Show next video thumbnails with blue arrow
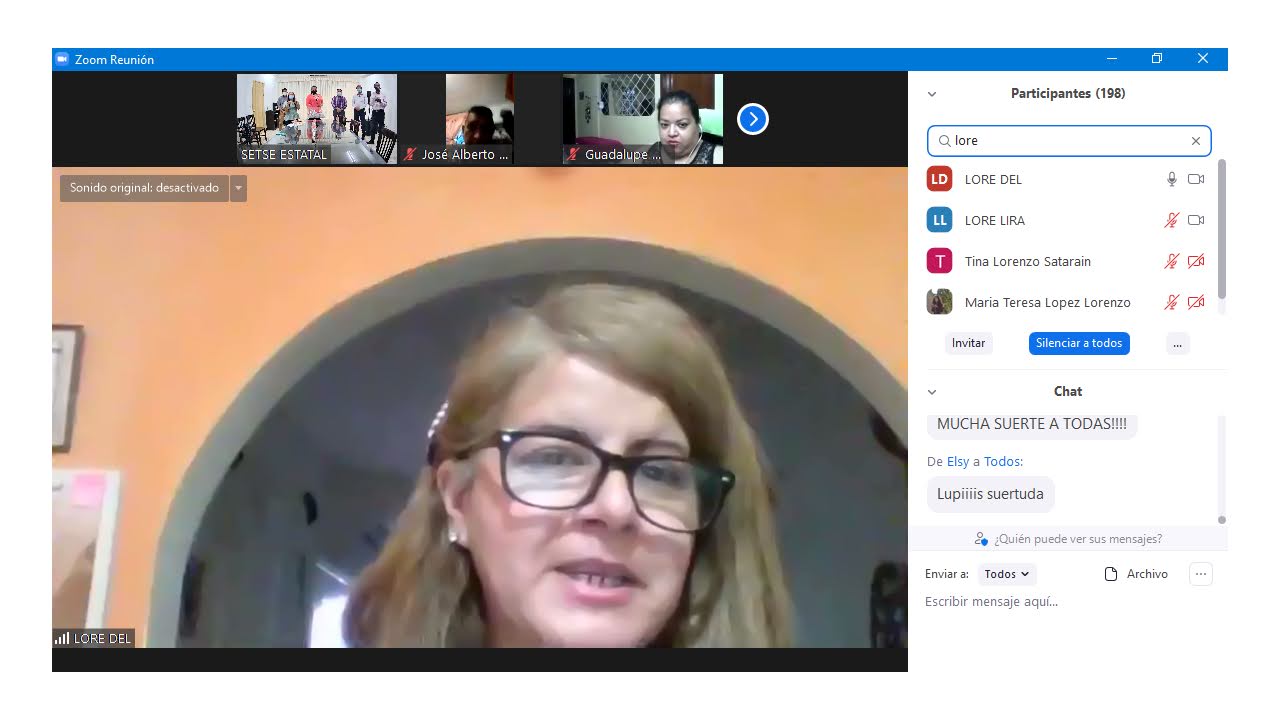Image resolution: width=1280 pixels, height=720 pixels. point(753,119)
